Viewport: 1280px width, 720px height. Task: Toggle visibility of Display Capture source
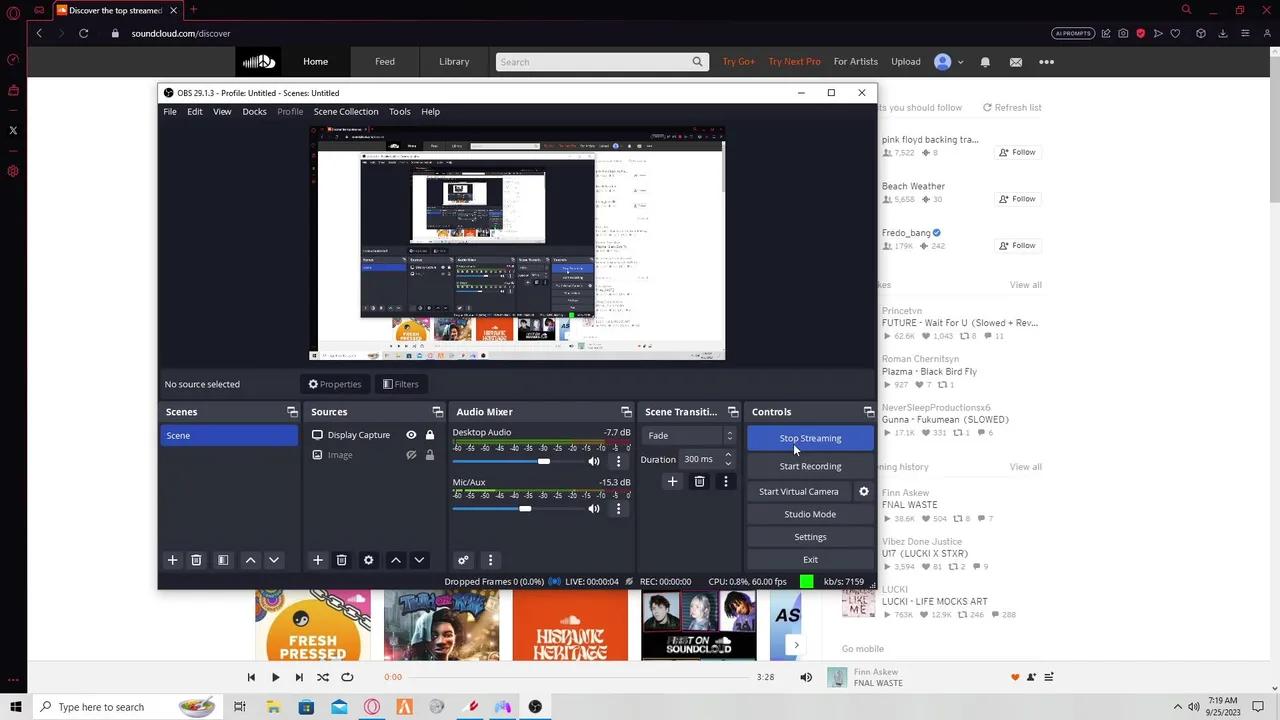(x=411, y=435)
